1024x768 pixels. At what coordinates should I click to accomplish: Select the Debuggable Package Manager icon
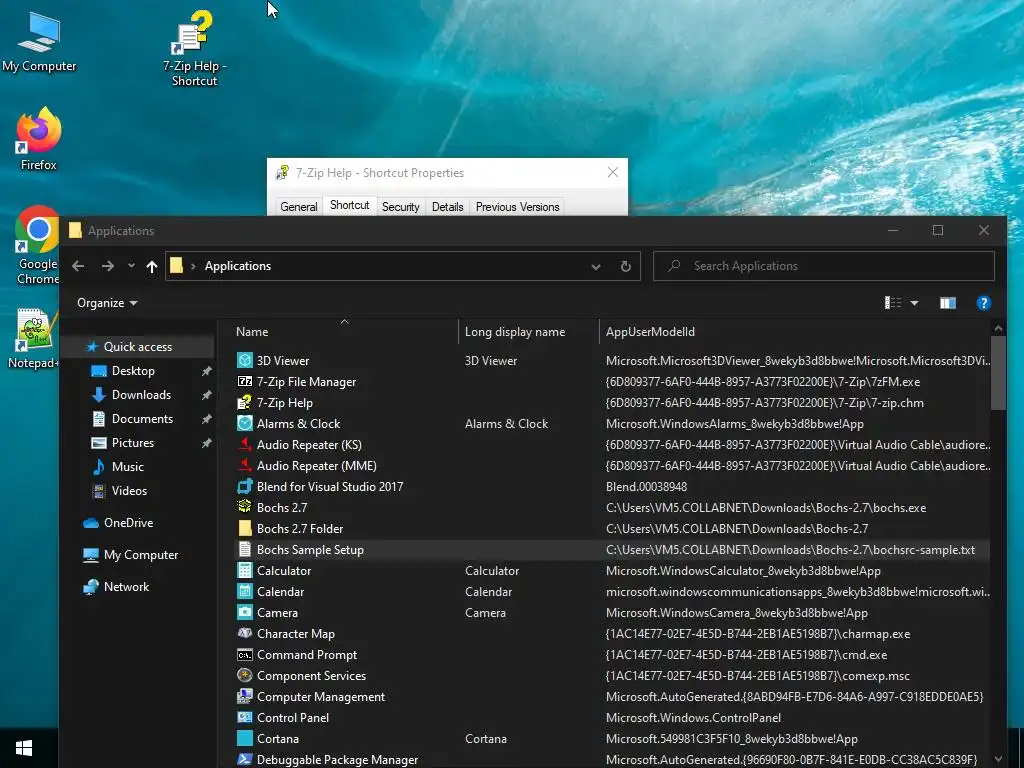(x=245, y=760)
